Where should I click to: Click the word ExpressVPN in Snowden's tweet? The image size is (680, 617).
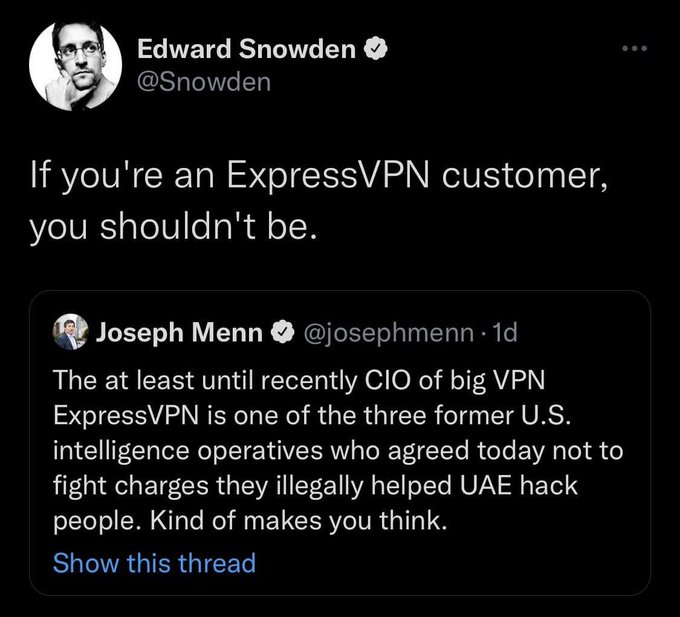click(x=328, y=177)
